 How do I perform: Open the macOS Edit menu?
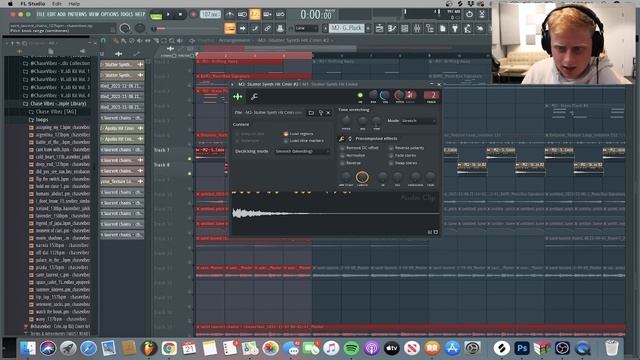click(57, 4)
